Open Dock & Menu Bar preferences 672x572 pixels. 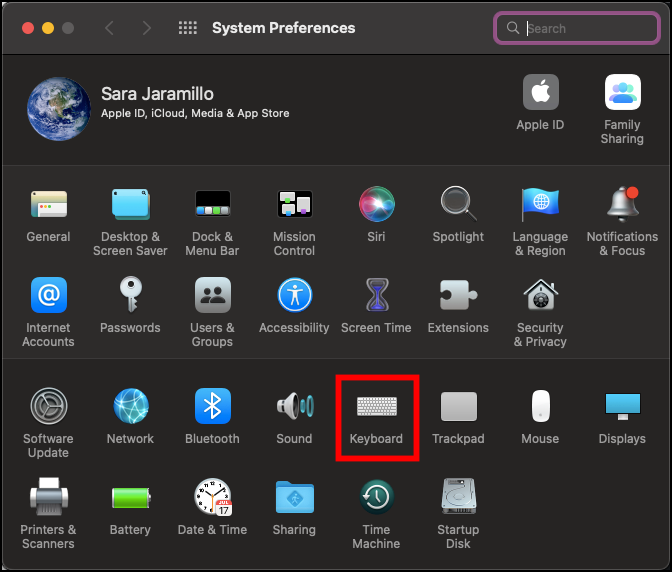(212, 205)
